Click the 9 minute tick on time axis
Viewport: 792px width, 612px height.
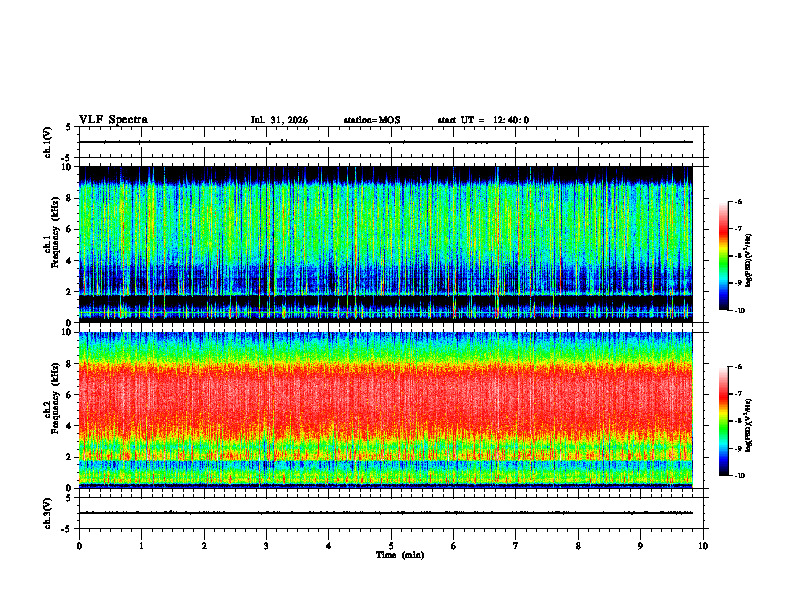[x=640, y=546]
